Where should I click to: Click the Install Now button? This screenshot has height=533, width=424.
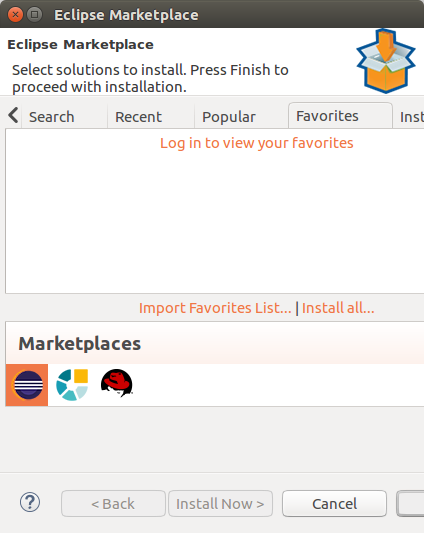220,503
